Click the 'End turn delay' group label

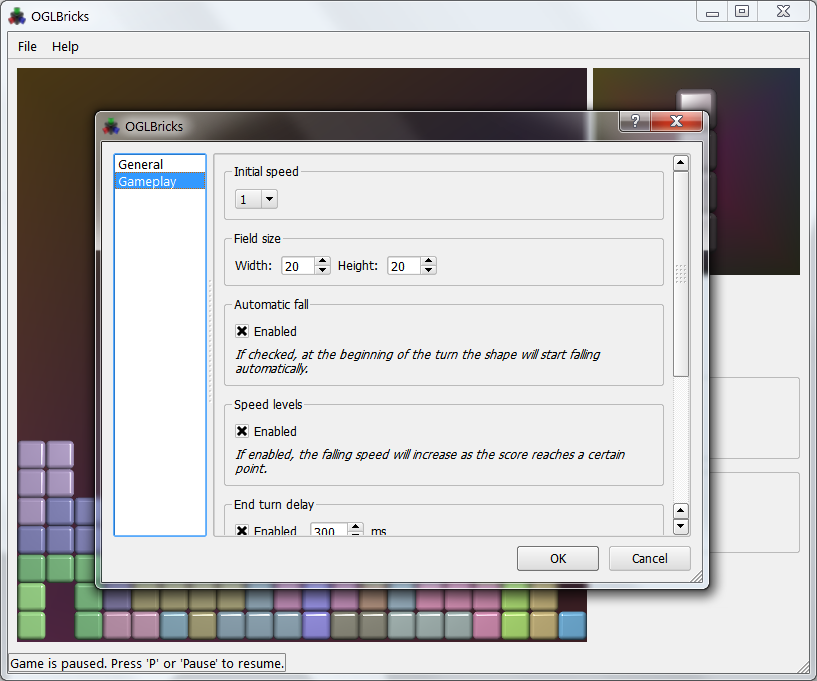click(x=274, y=504)
